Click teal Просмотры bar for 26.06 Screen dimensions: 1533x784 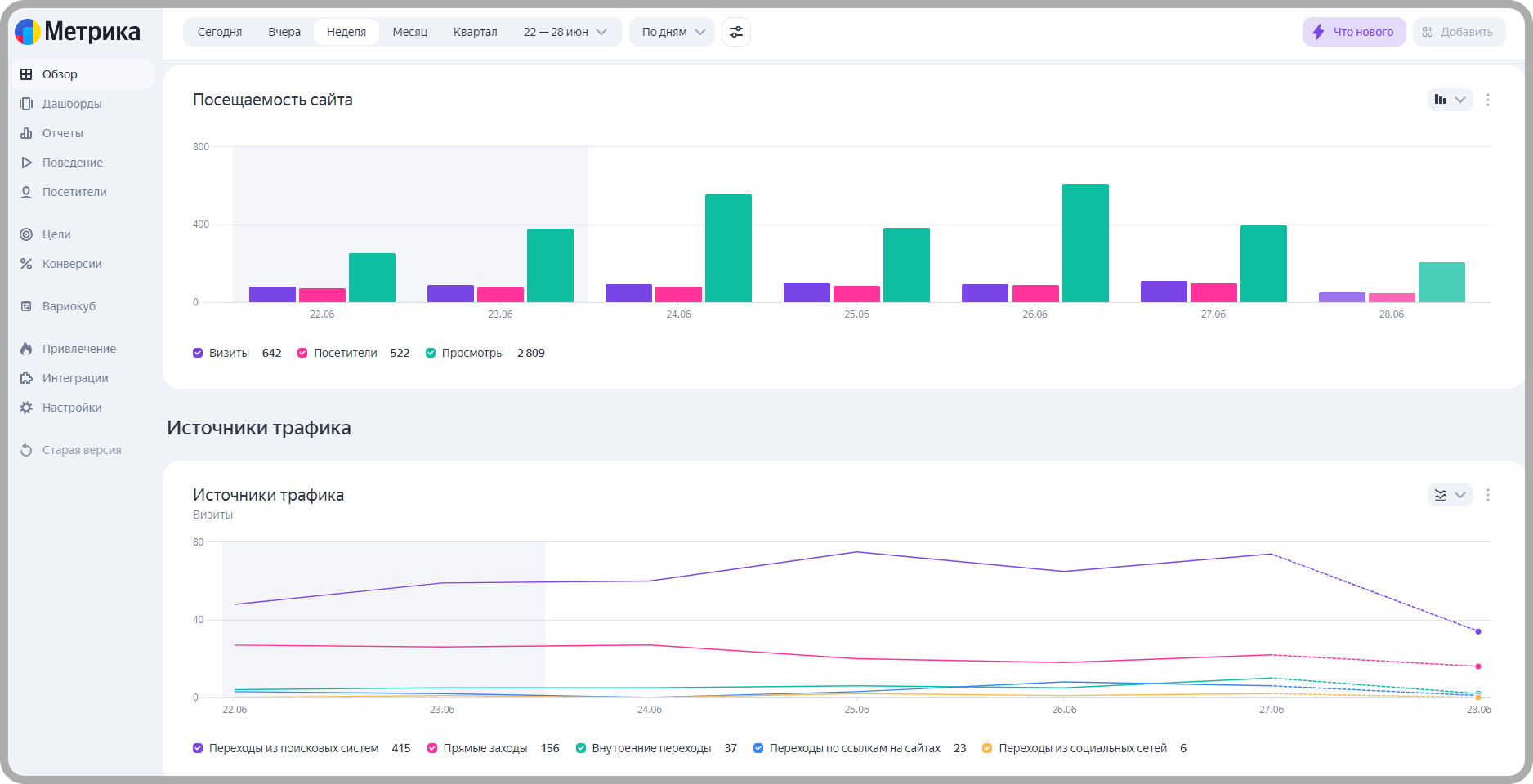pyautogui.click(x=1085, y=243)
